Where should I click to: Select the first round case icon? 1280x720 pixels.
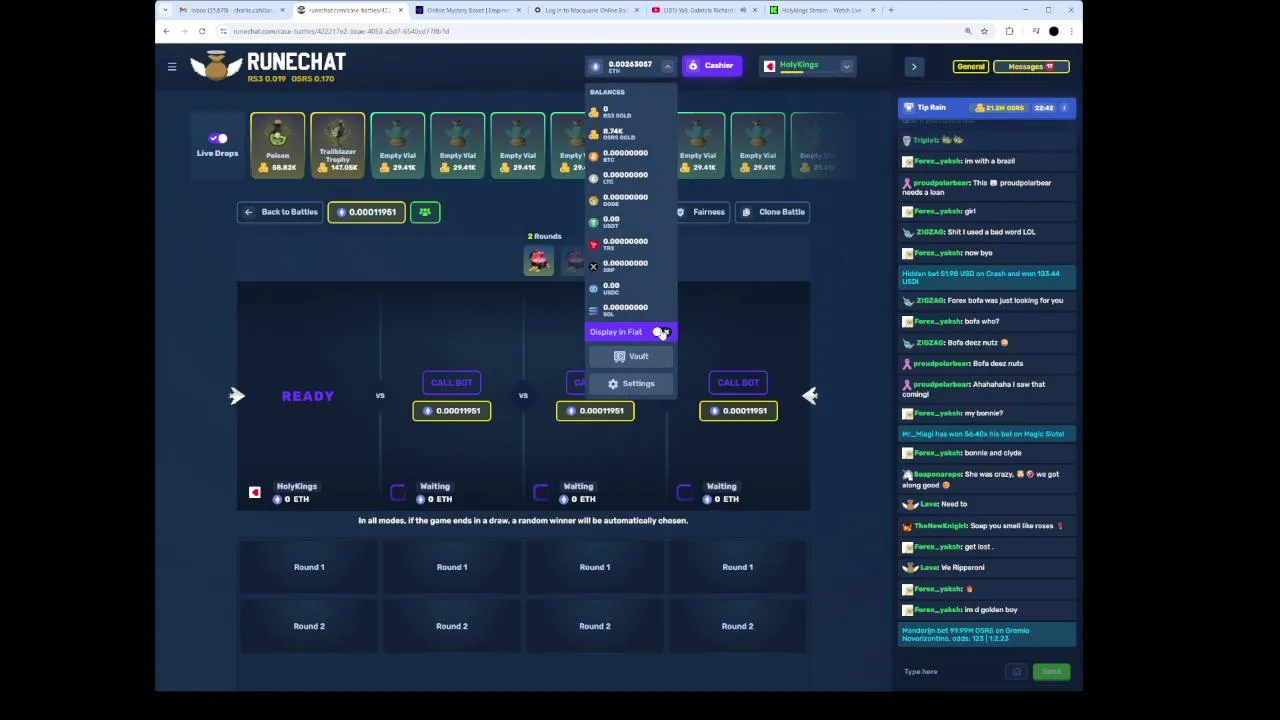[x=539, y=261]
